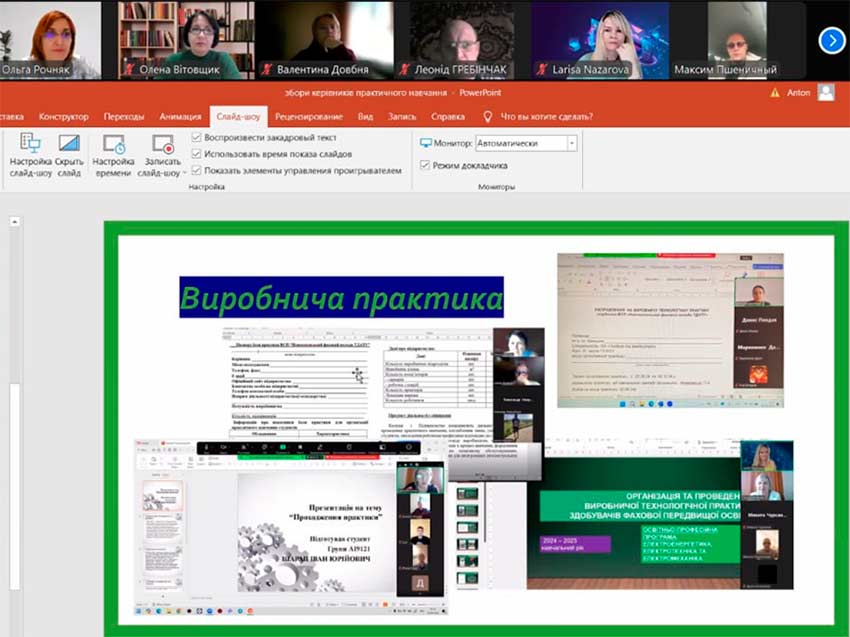Viewport: 850px width, 637px height.
Task: Expand the Монитор Автоматически dropdown
Action: (571, 143)
